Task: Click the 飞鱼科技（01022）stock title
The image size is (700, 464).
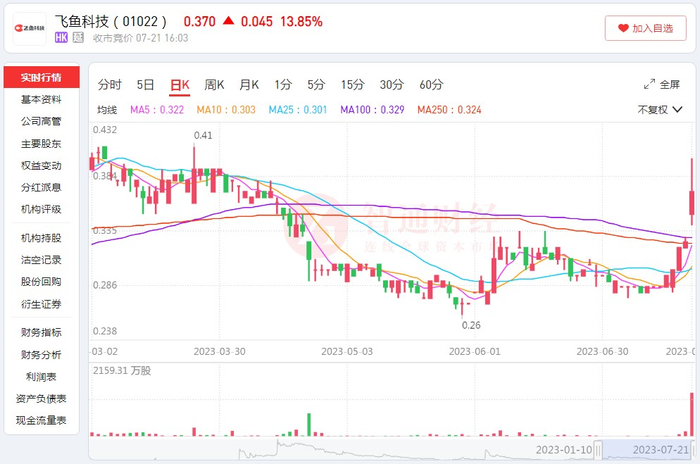Action: coord(111,21)
